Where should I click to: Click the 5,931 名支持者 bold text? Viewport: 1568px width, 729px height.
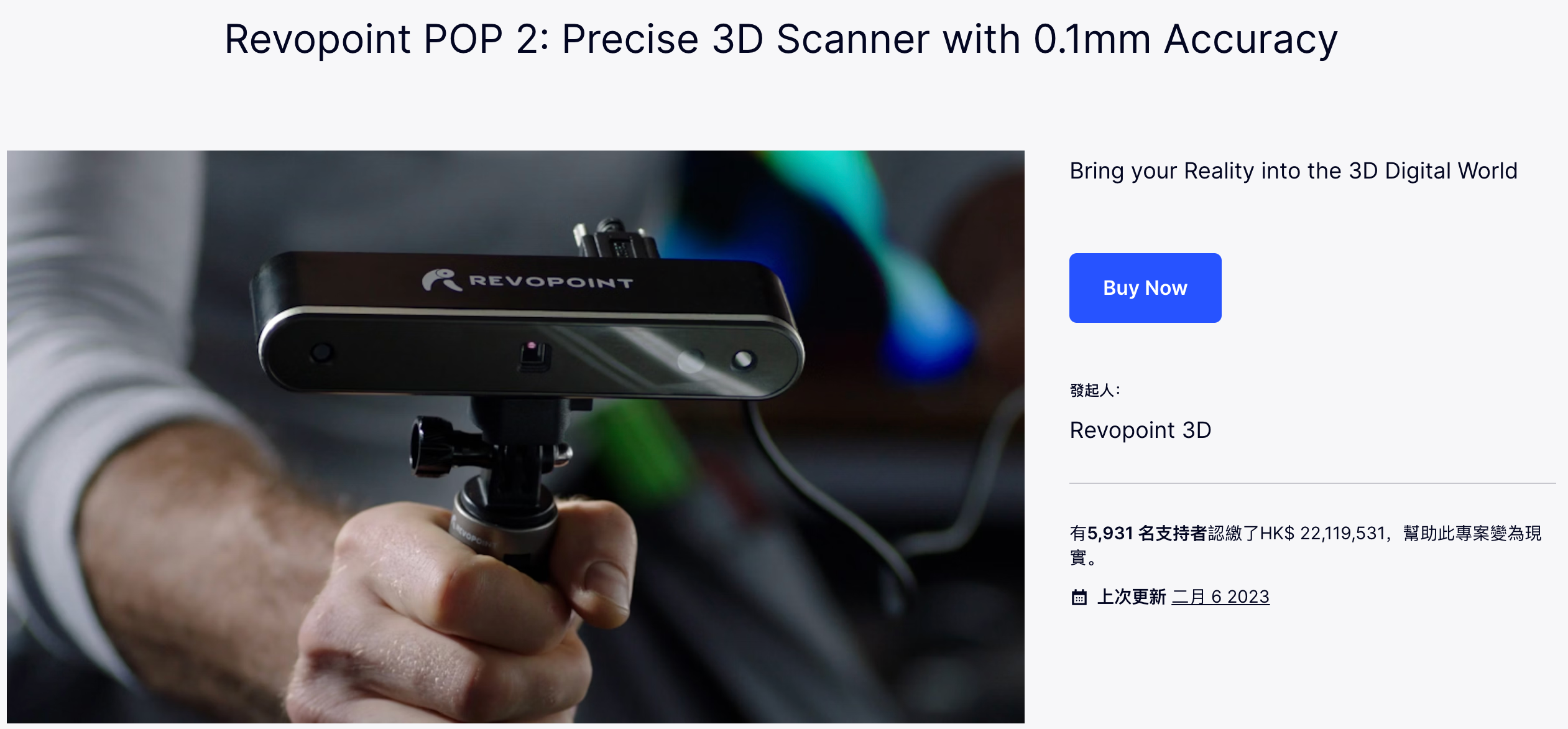pos(1146,533)
